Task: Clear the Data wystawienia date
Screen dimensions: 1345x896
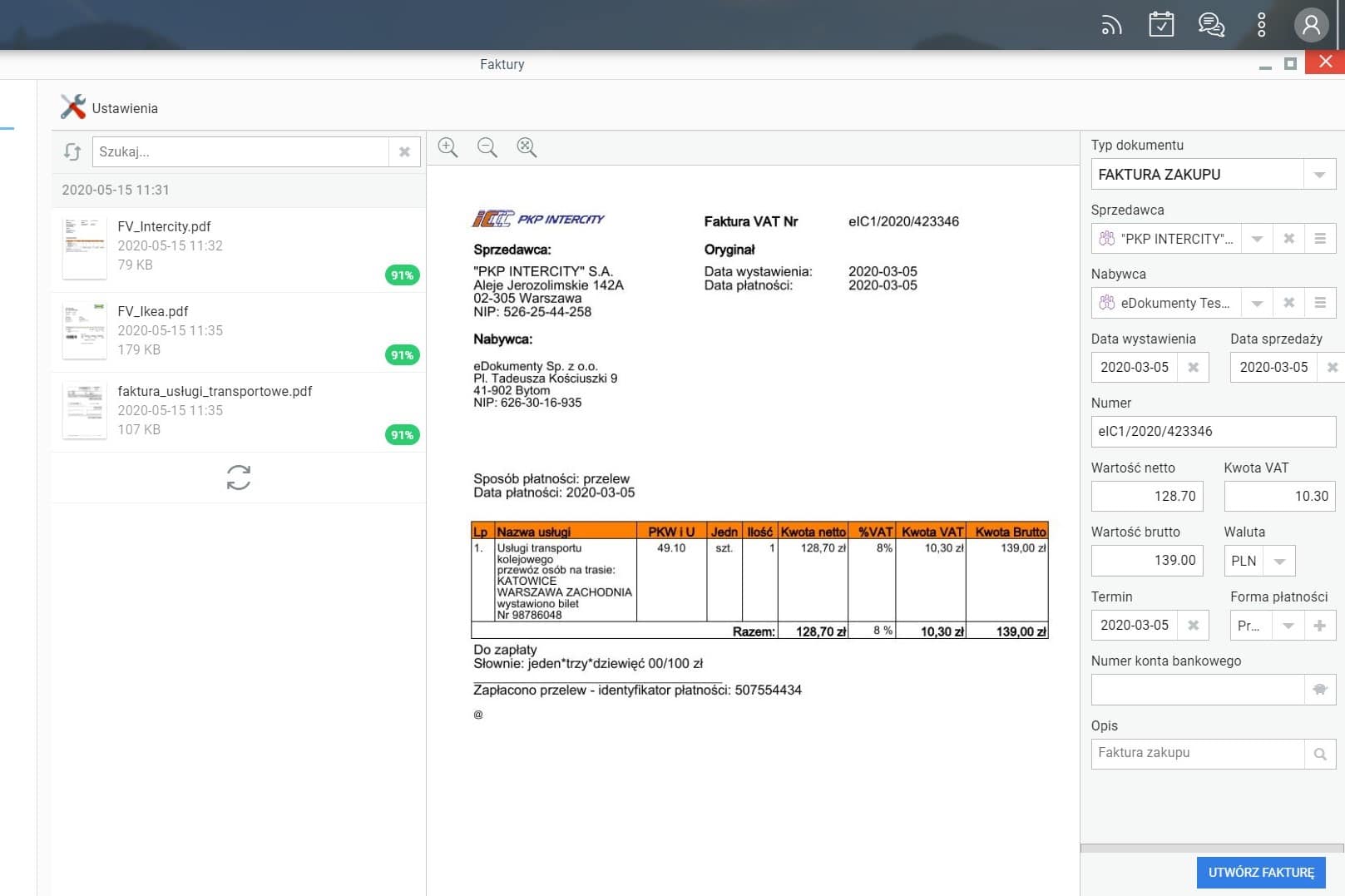Action: (1193, 367)
